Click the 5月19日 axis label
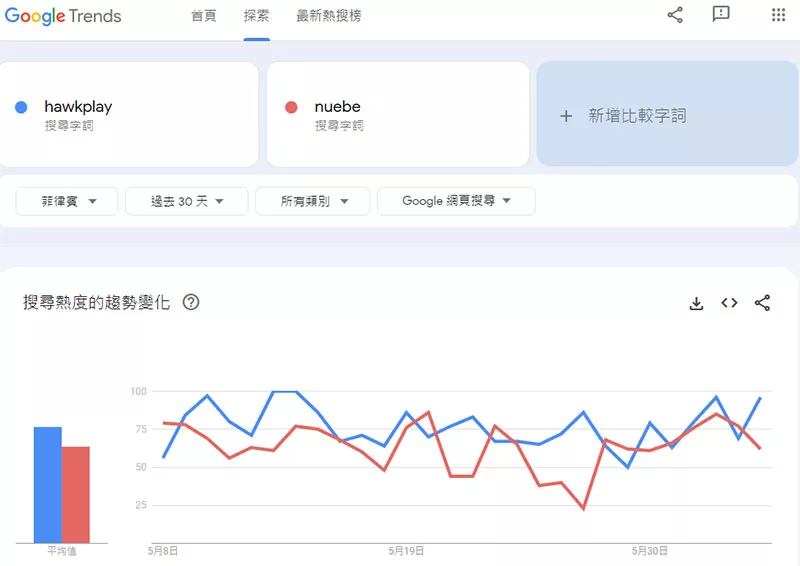800x566 pixels. (x=406, y=551)
